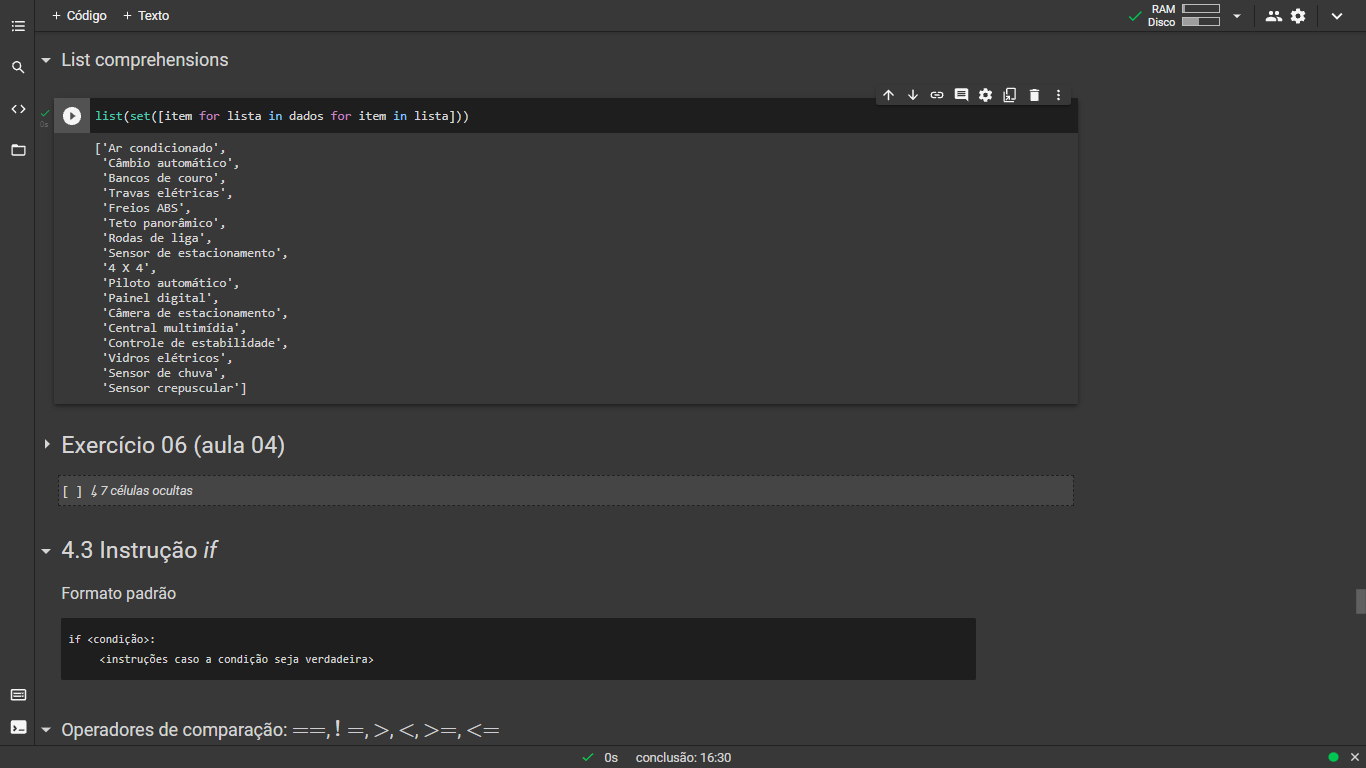The height and width of the screenshot is (768, 1366).
Task: Mirror the cell in a tab
Action: click(x=1010, y=95)
